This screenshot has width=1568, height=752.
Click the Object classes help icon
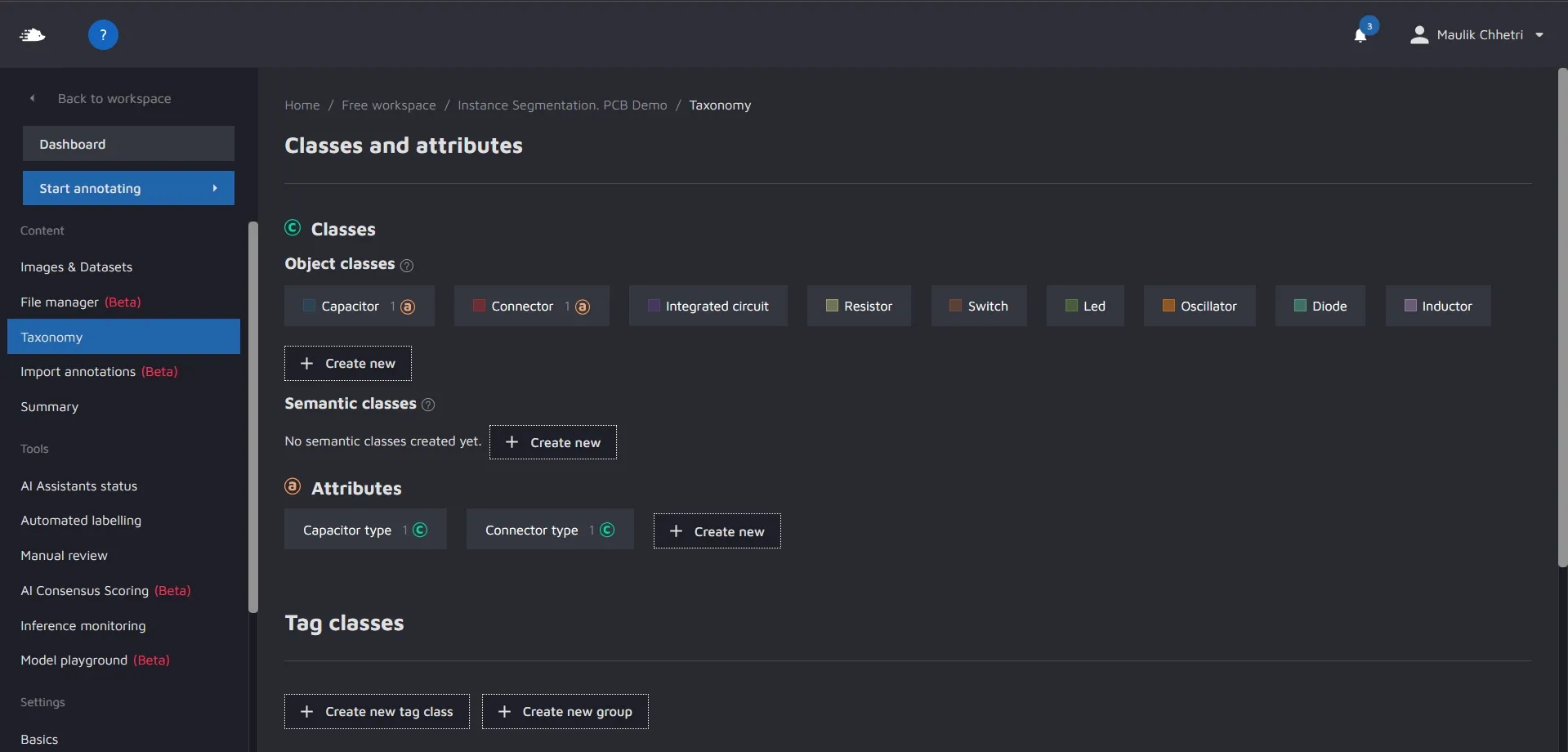coord(407,266)
